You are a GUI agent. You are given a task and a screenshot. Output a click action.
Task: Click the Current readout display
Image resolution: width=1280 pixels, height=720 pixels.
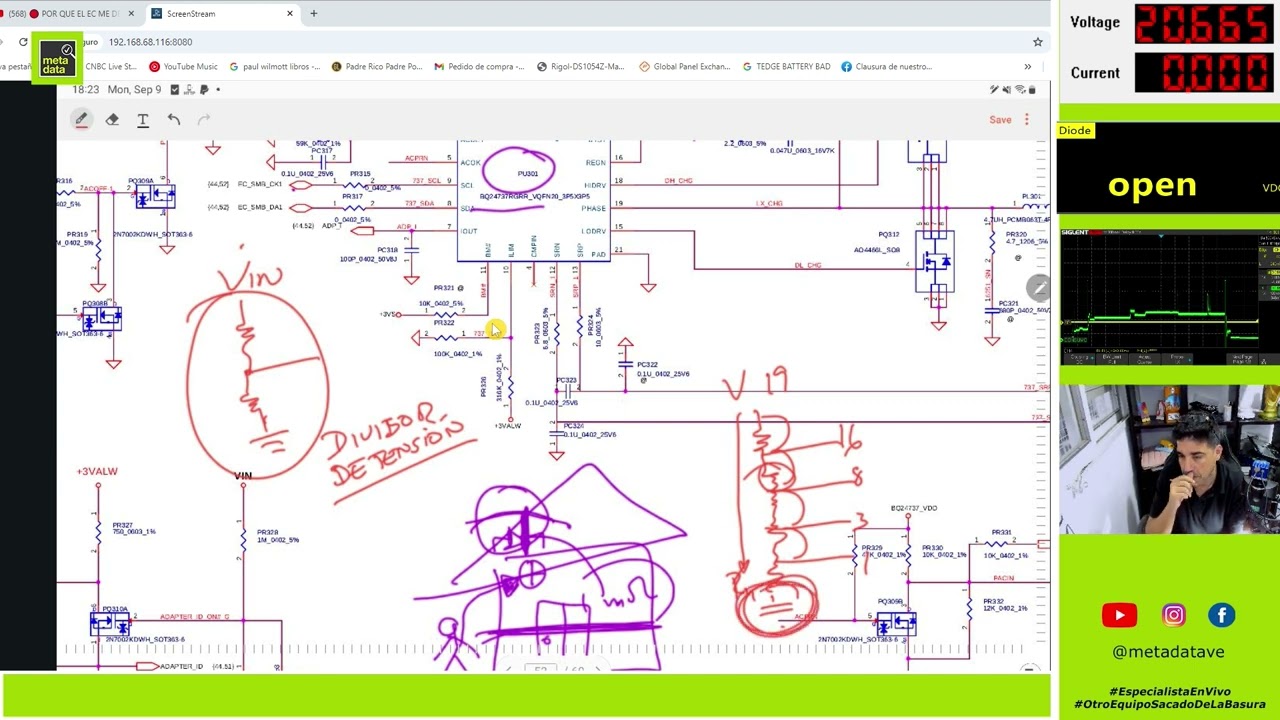point(1203,73)
